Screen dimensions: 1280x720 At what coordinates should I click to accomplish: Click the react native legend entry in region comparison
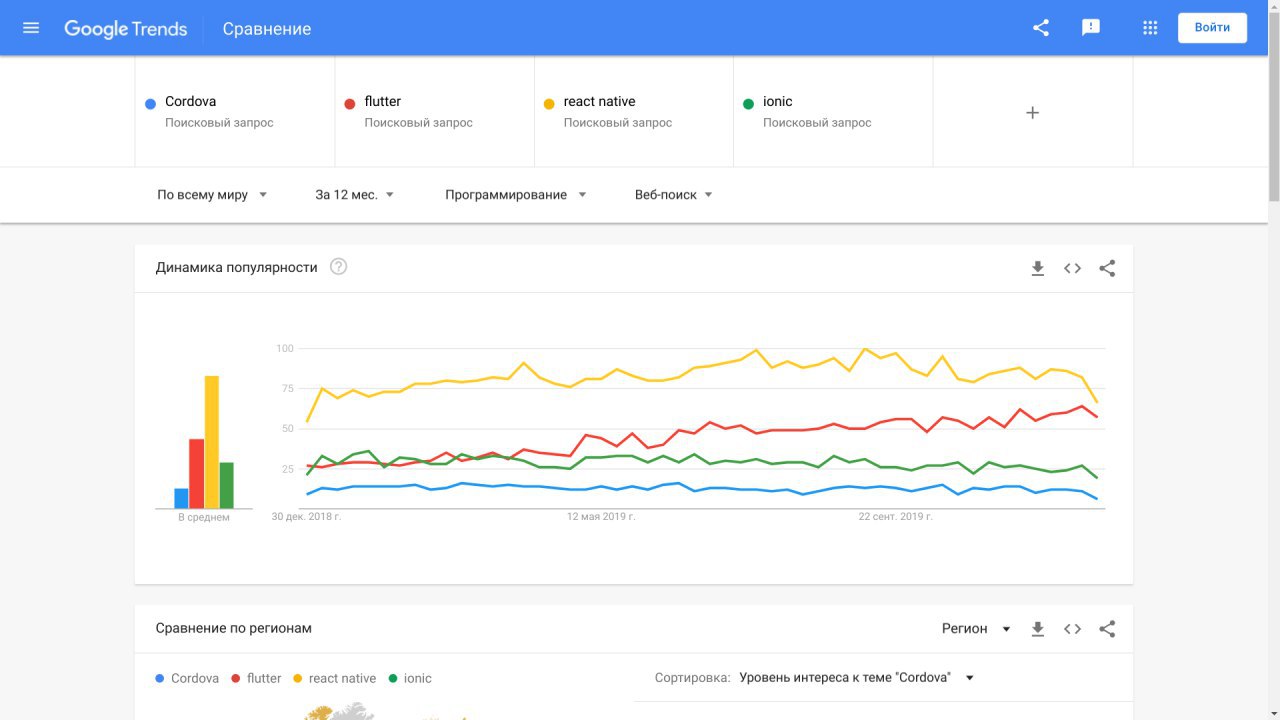click(x=335, y=678)
